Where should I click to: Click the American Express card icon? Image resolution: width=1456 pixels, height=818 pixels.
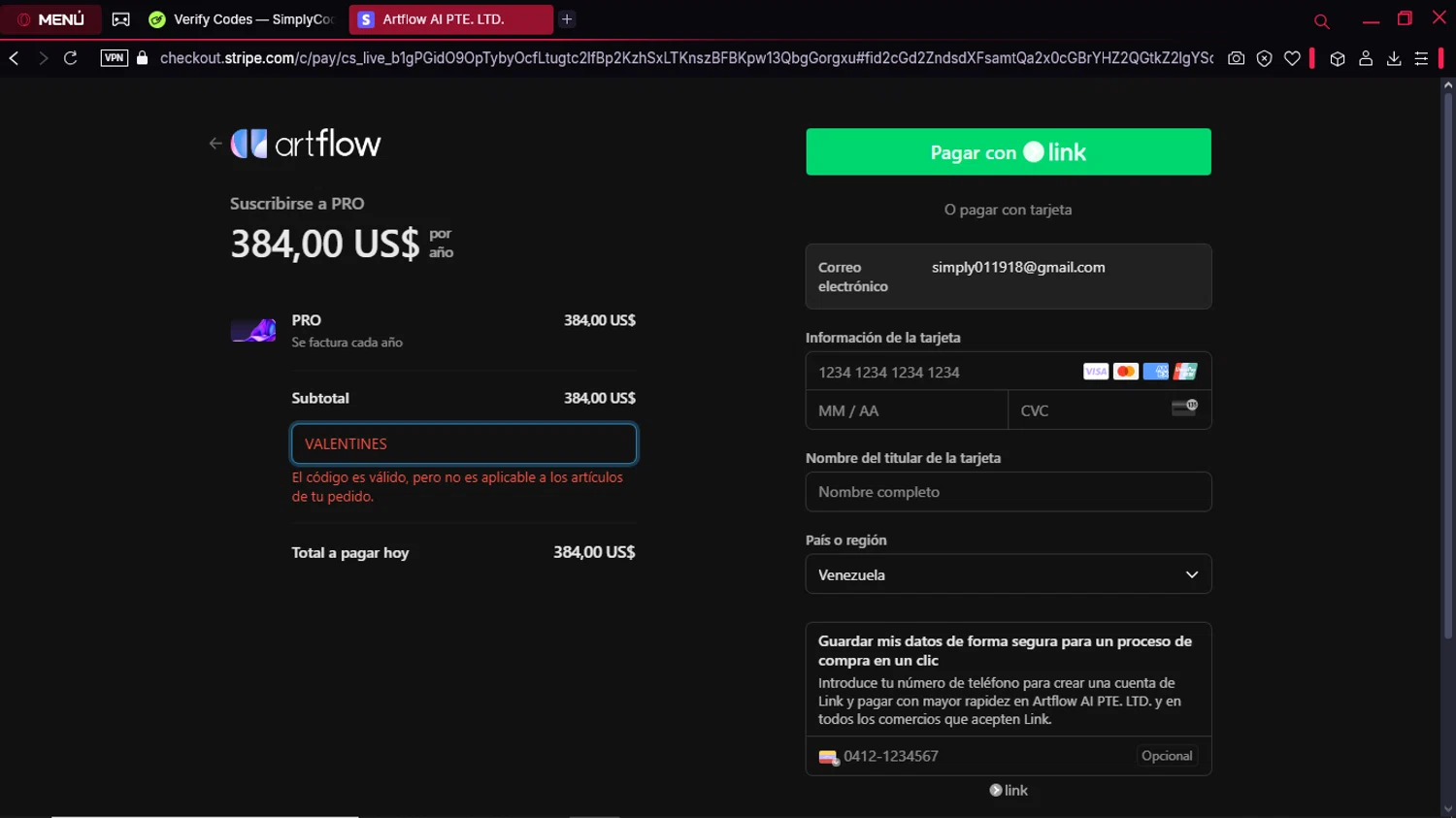1156,372
